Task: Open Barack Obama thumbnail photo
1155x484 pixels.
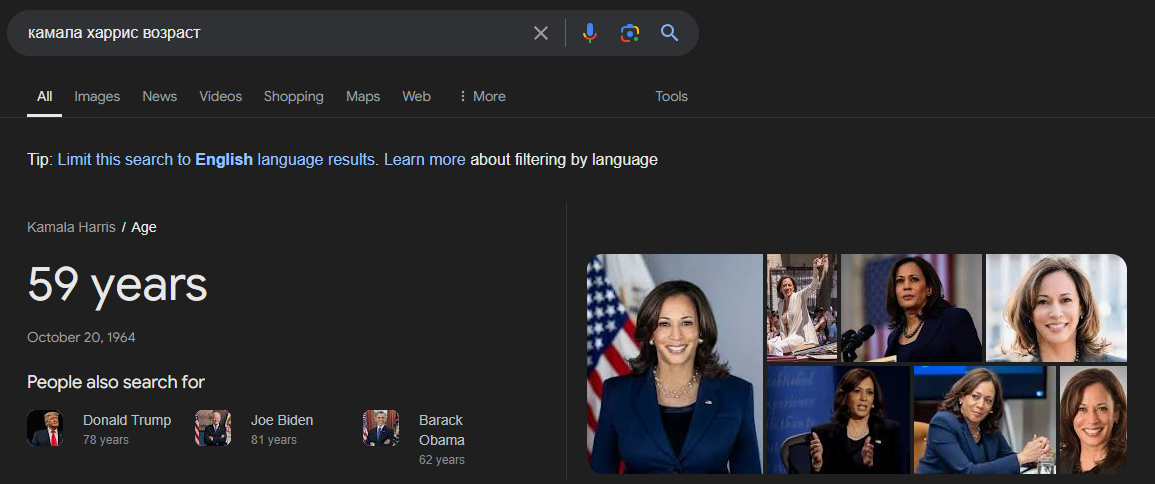Action: (381, 428)
